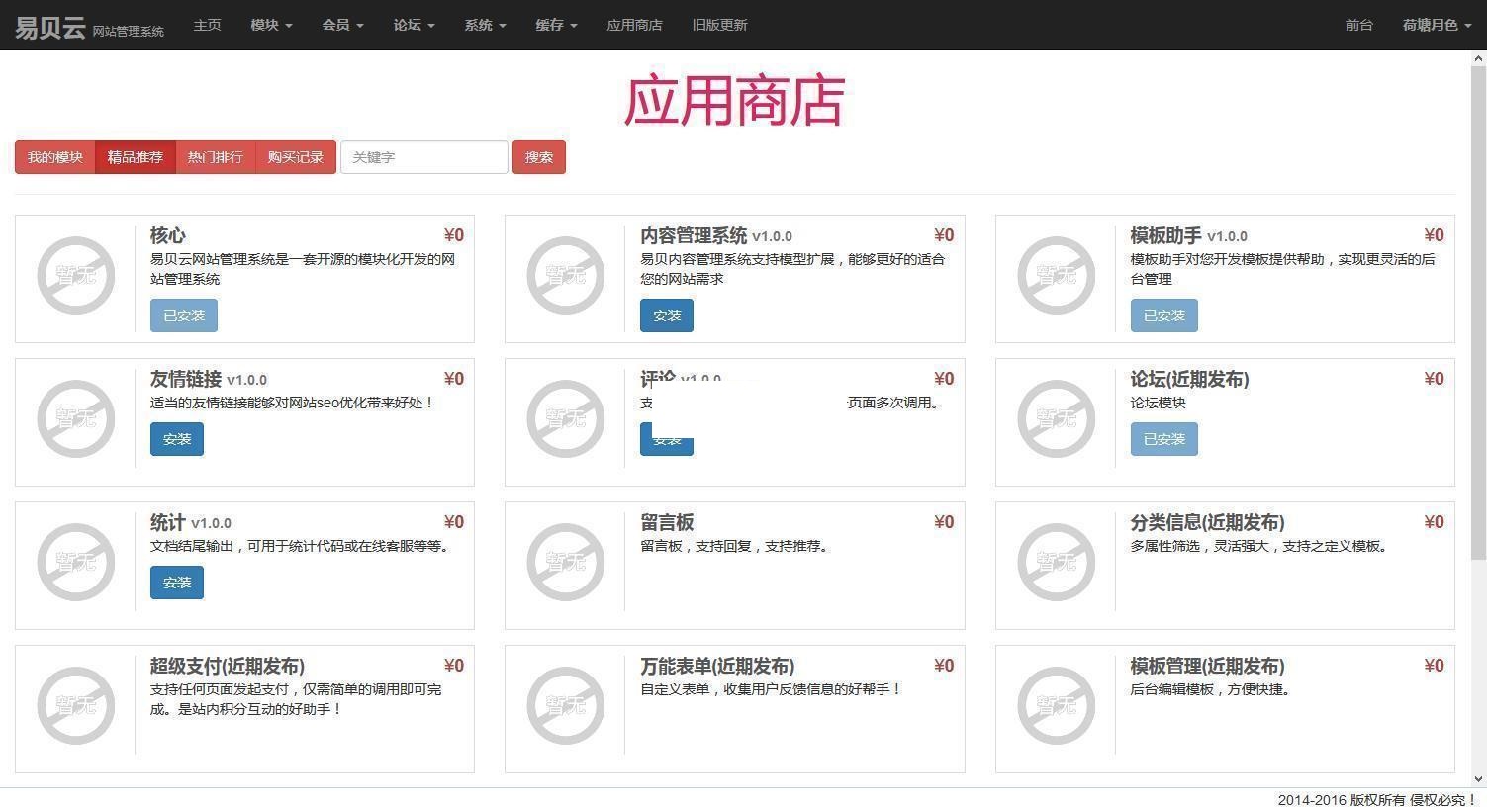The height and width of the screenshot is (812, 1487).
Task: Click placeholder image of 分类信息 module
Action: coord(1057,563)
